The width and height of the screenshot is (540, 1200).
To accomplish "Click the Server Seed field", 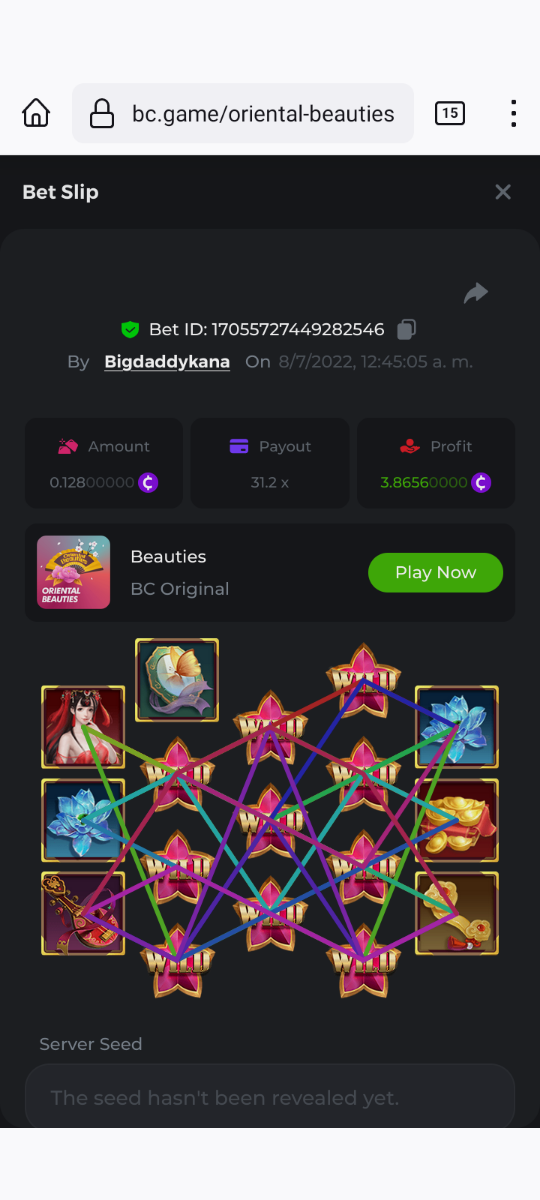I will coord(270,1097).
